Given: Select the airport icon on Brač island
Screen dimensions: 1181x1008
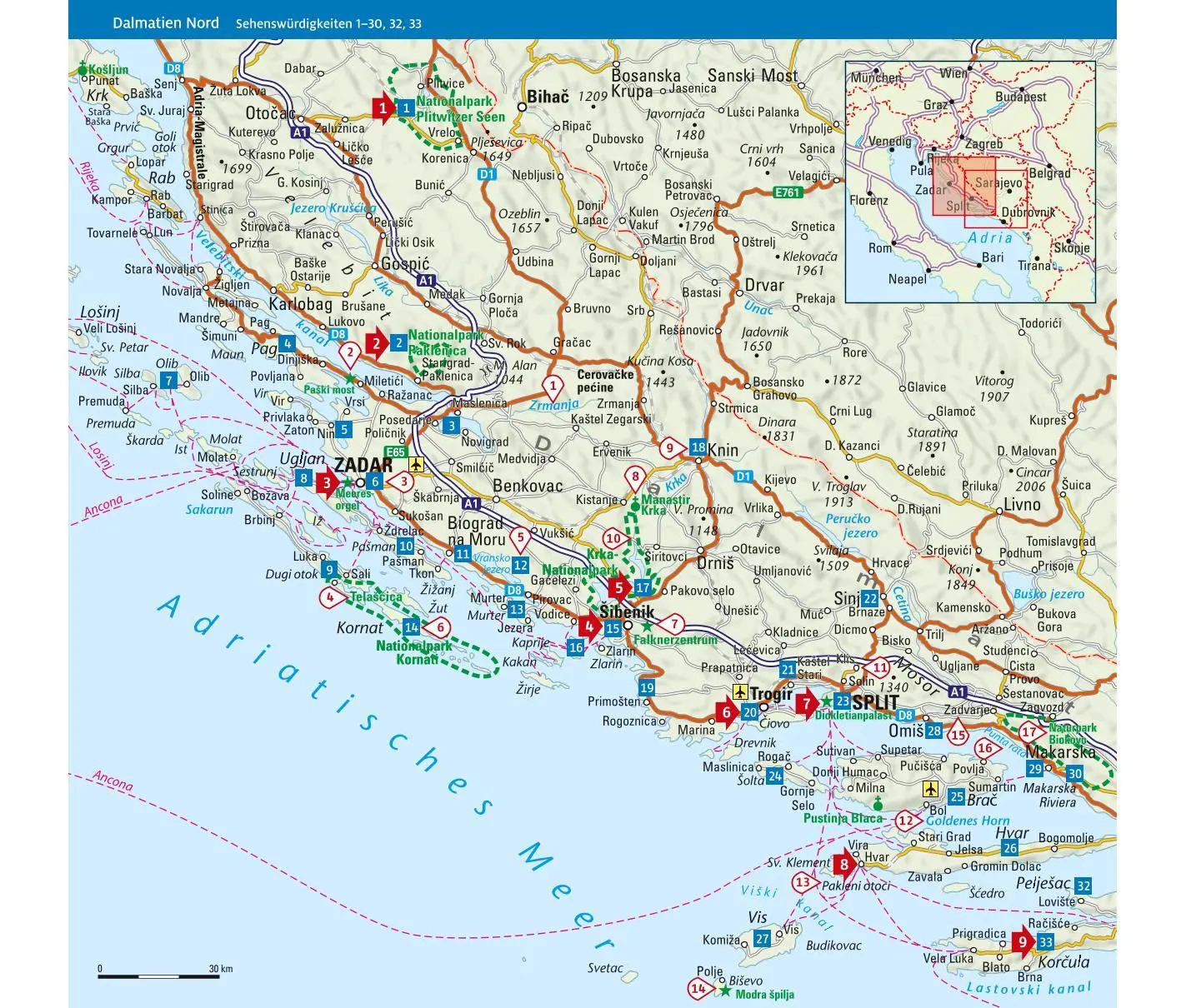Looking at the screenshot, I should pos(930,788).
